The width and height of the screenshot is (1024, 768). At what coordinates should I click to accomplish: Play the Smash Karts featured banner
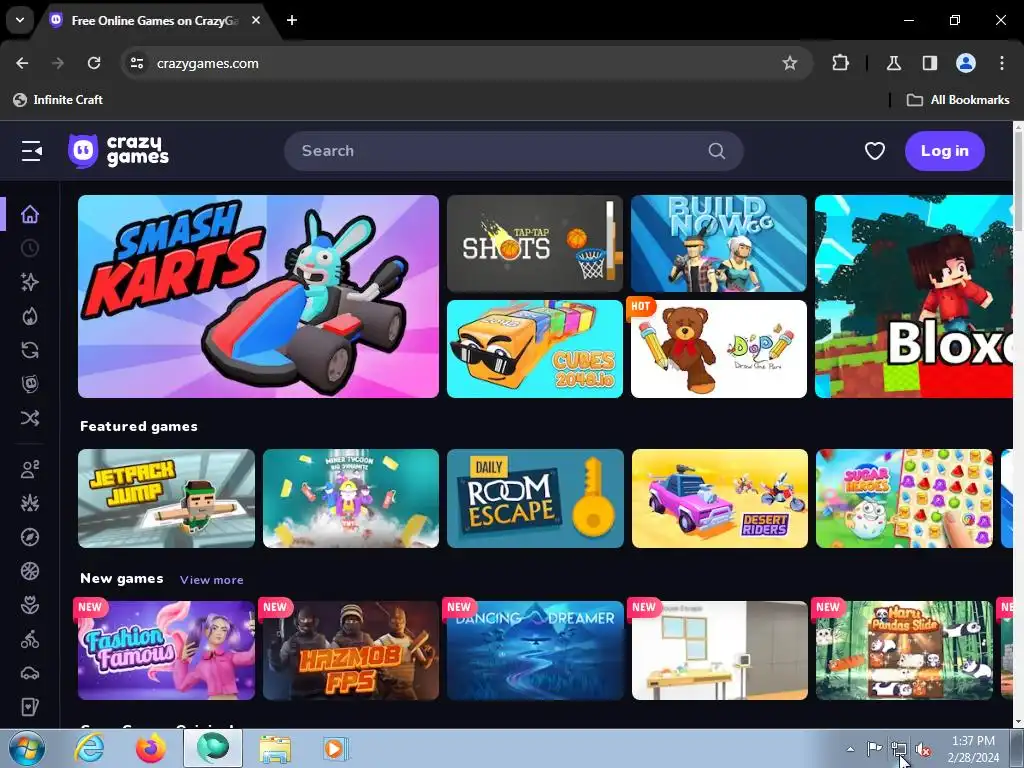pyautogui.click(x=258, y=296)
